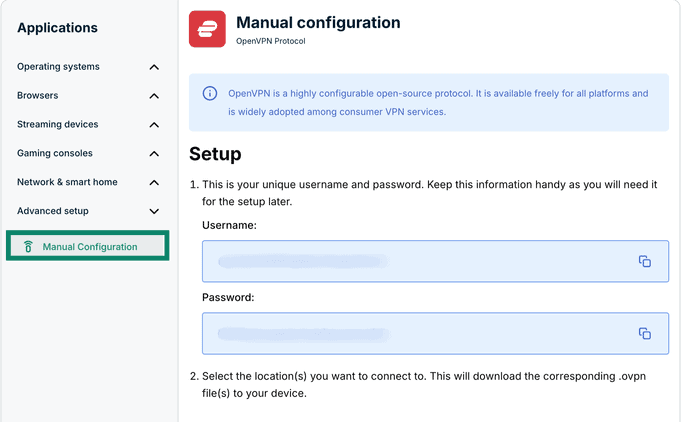Click the OpenVPN highly configurable notice text

[x=438, y=103]
